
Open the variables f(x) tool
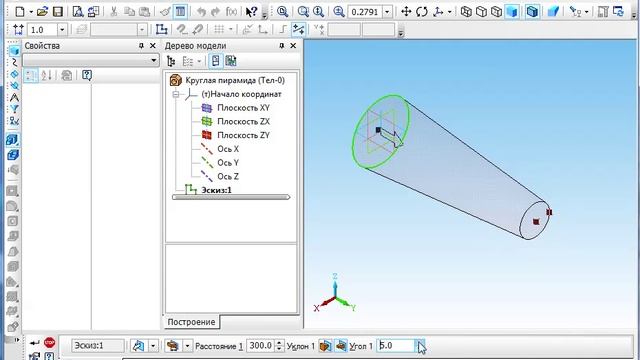pos(231,11)
